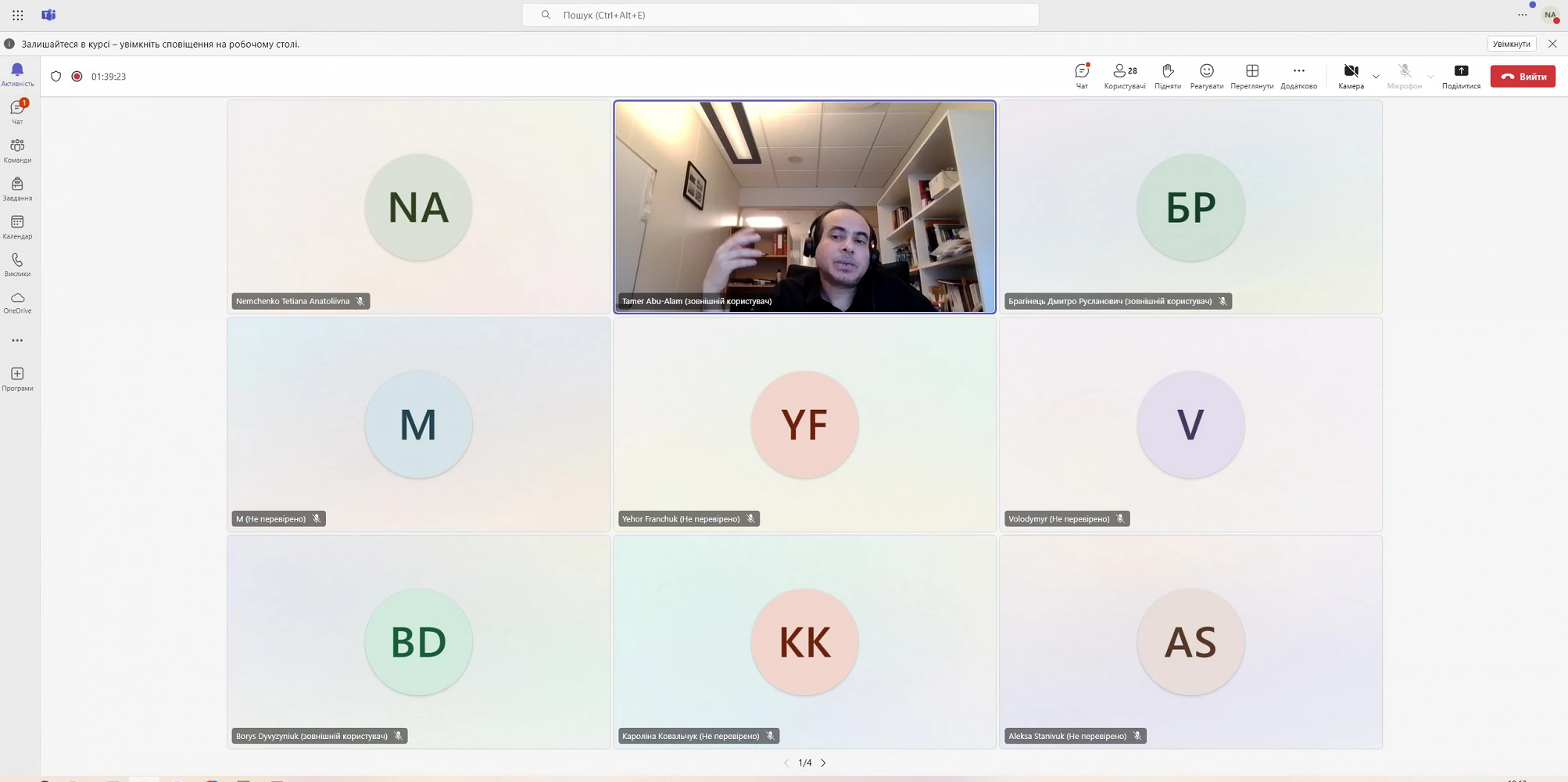Click muted mic icon on Aleksa Stanivuk label

tap(1137, 736)
